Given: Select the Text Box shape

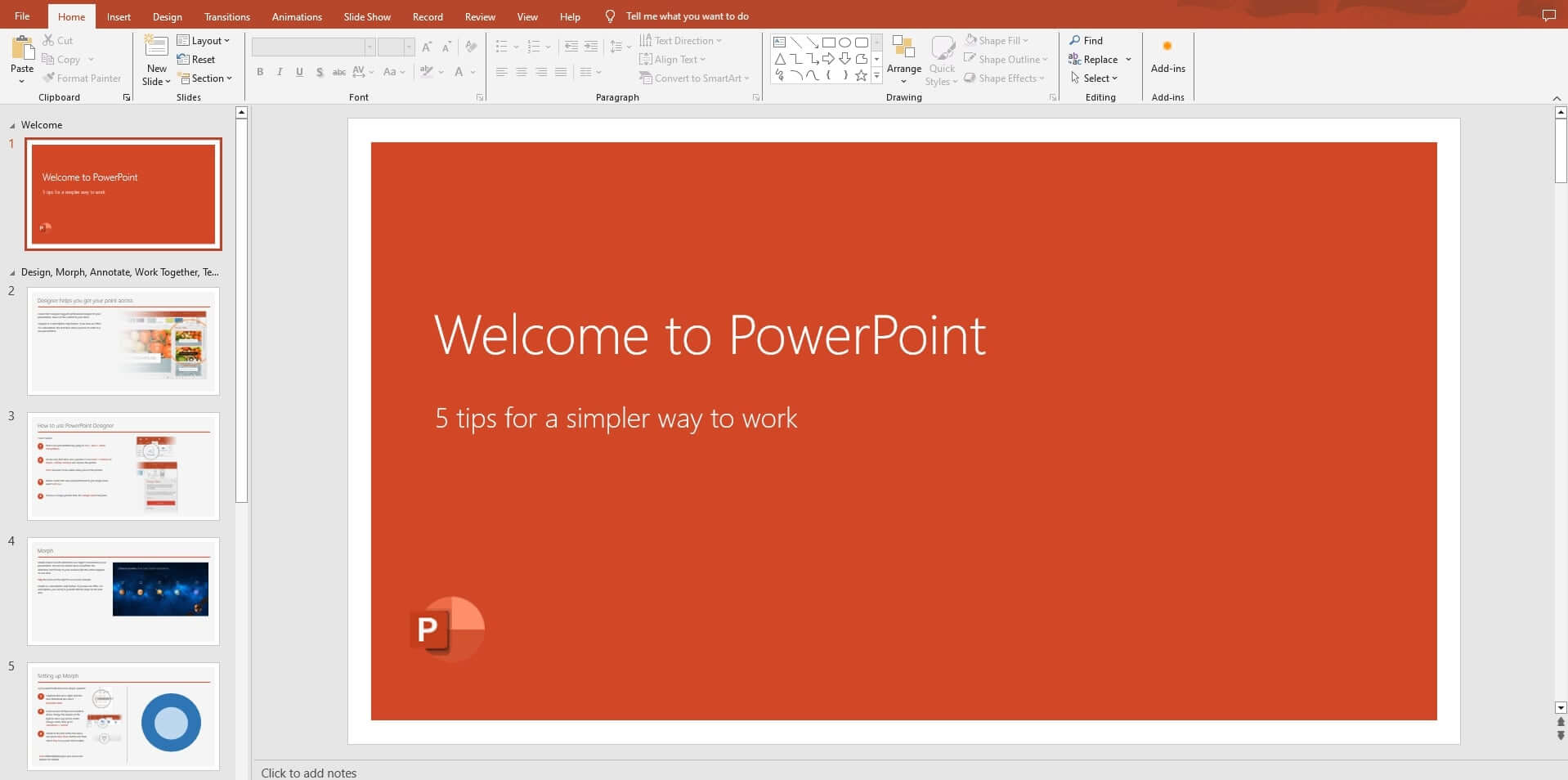Looking at the screenshot, I should (779, 42).
